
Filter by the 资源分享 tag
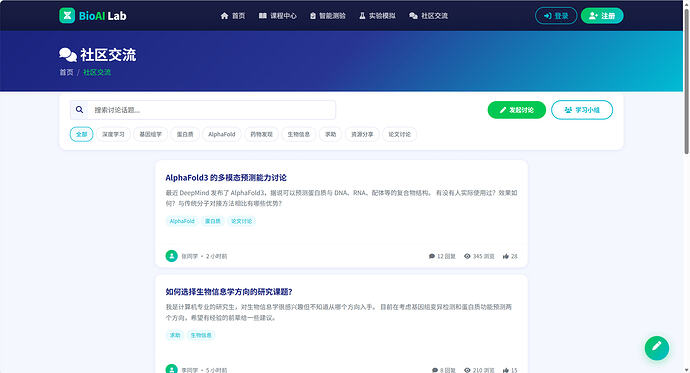pyautogui.click(x=362, y=134)
